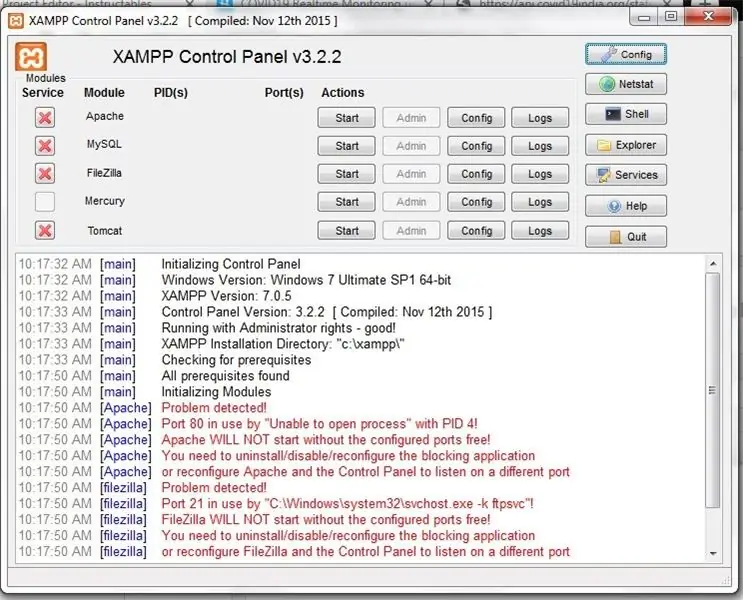Click the MySQL Admin button
Screen dimensions: 743x600
411,146
